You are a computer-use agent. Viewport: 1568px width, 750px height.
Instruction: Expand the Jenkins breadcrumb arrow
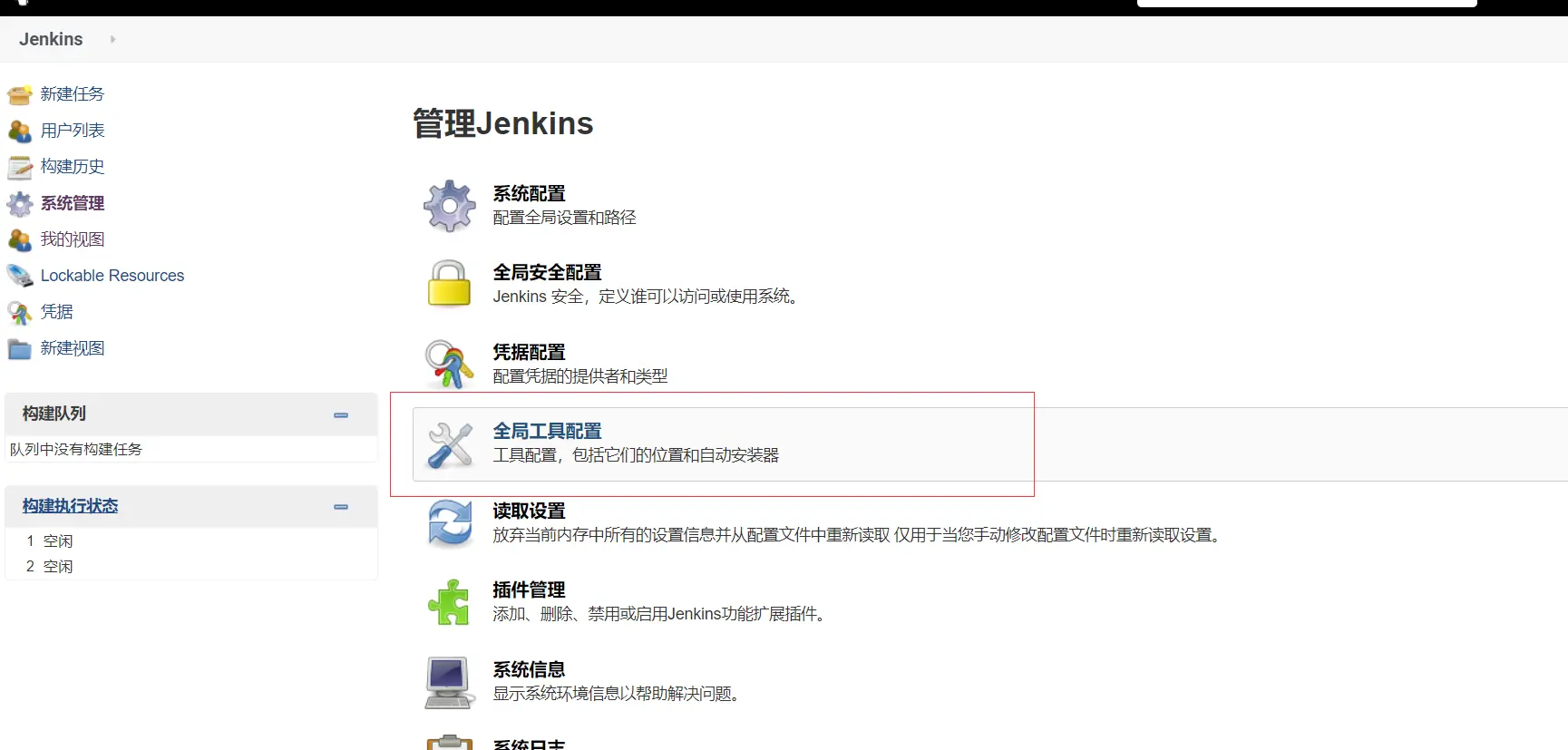(112, 39)
